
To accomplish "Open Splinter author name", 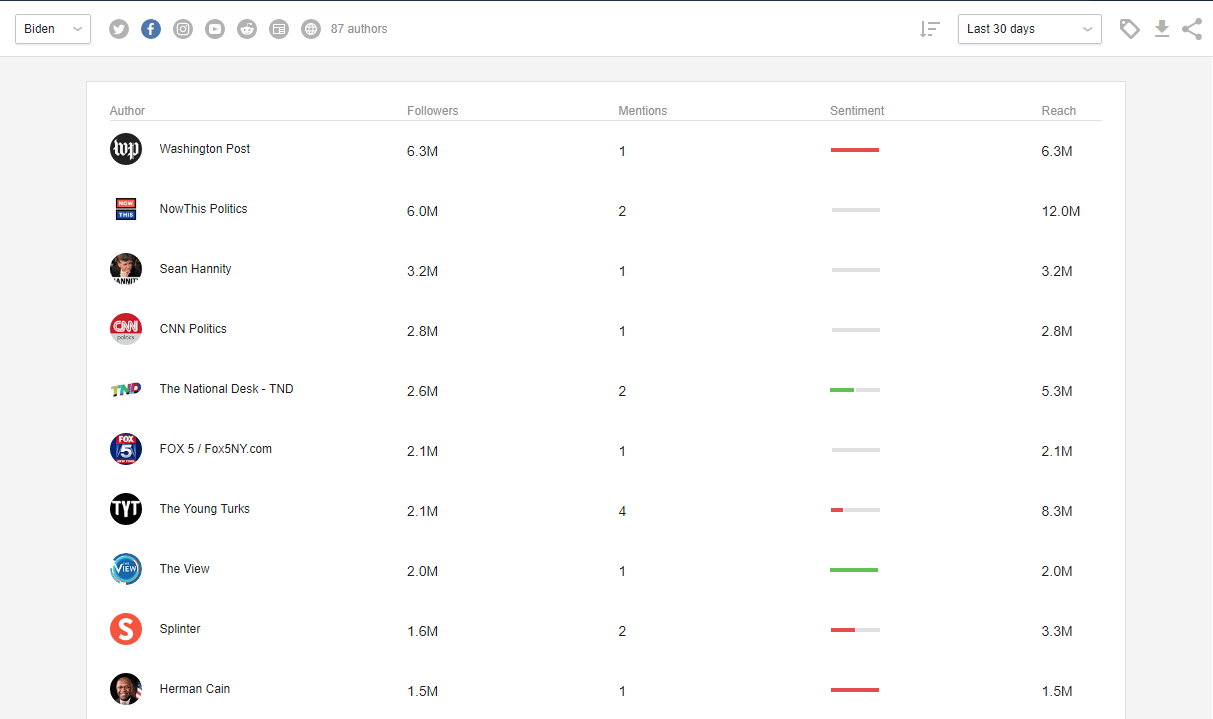I will coord(180,629).
